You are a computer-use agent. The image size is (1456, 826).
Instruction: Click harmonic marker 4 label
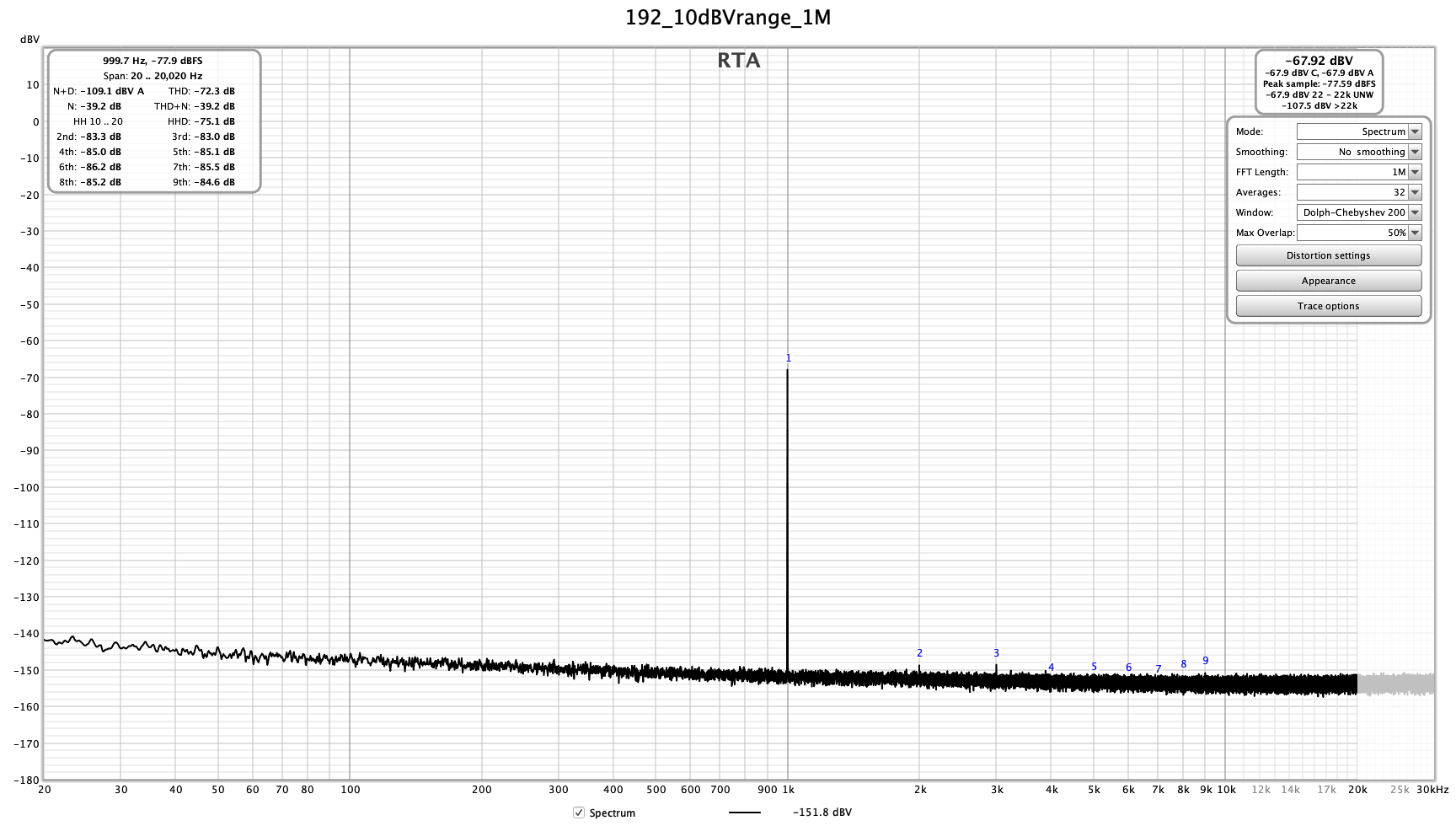tap(1051, 668)
